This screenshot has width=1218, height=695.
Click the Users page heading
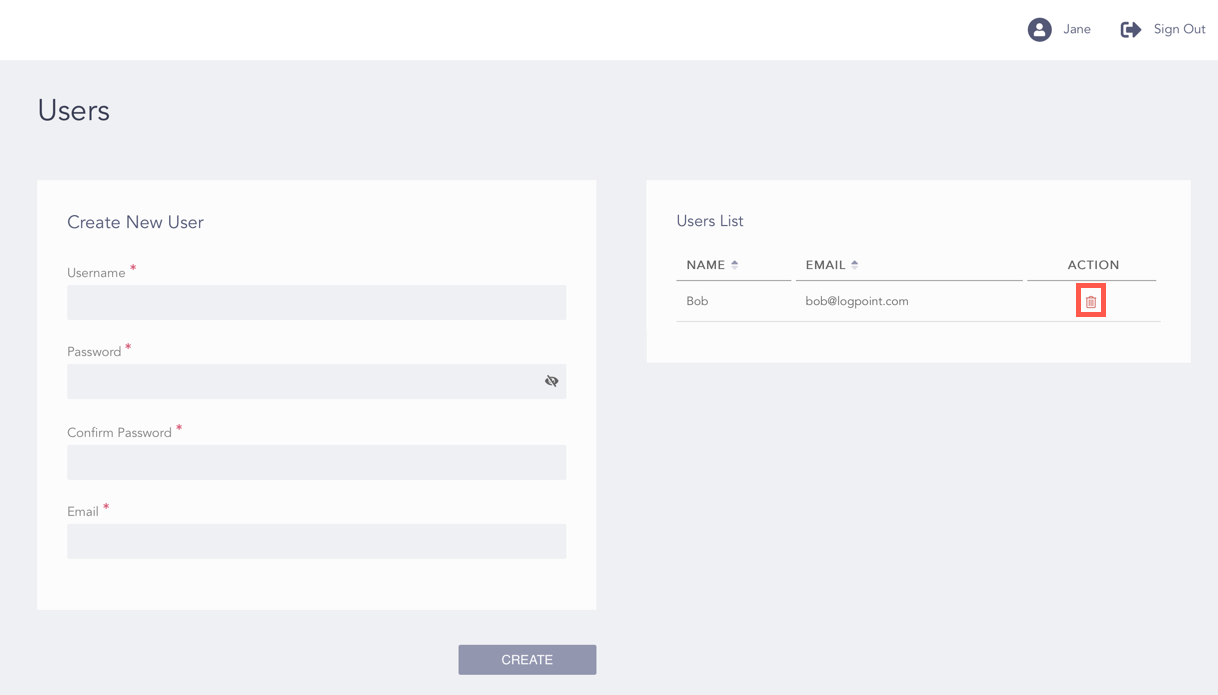[x=74, y=110]
